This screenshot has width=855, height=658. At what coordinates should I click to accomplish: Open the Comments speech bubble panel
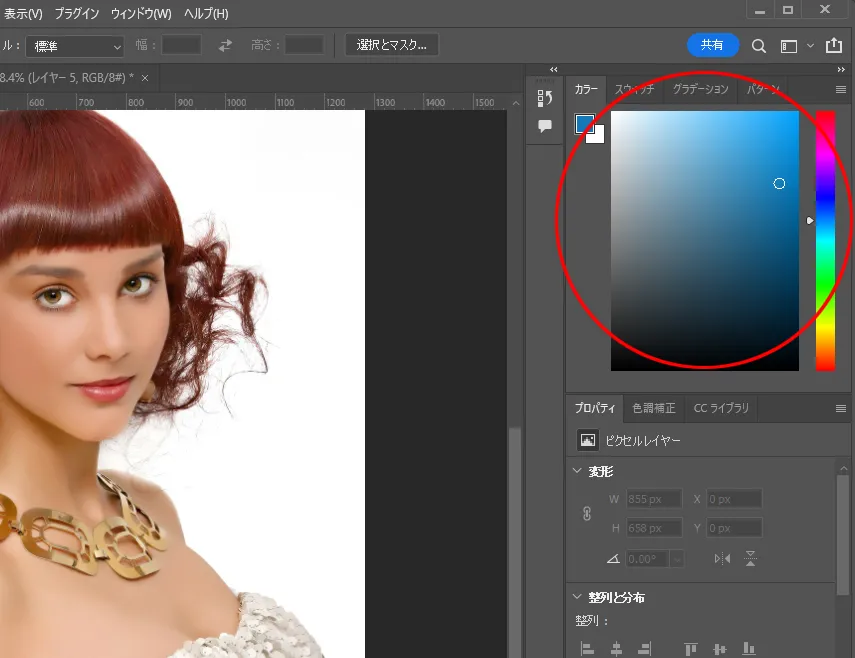click(545, 126)
